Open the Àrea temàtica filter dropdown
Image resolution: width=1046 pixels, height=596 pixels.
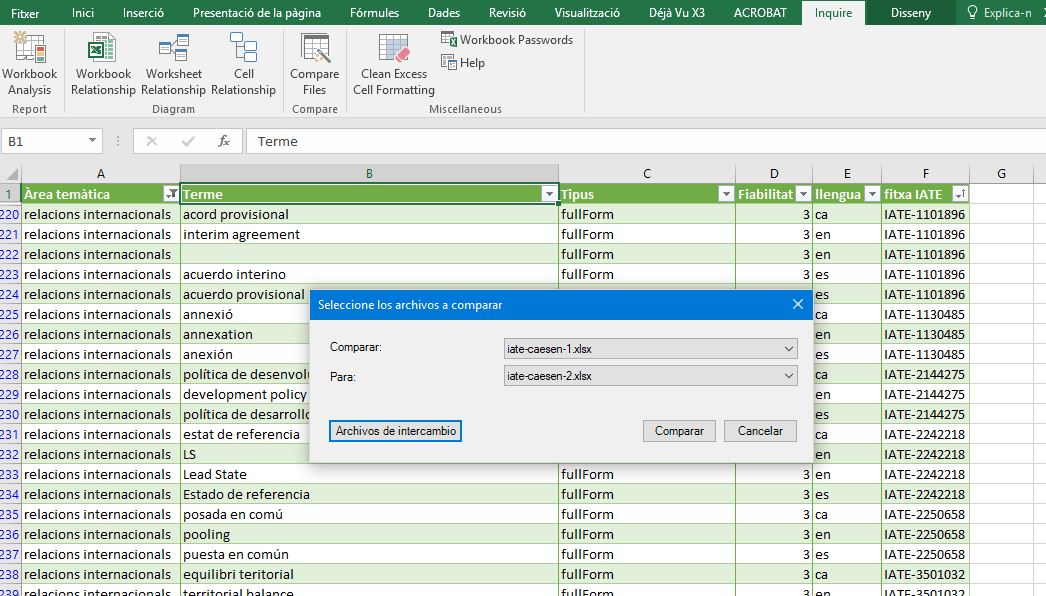[x=170, y=194]
